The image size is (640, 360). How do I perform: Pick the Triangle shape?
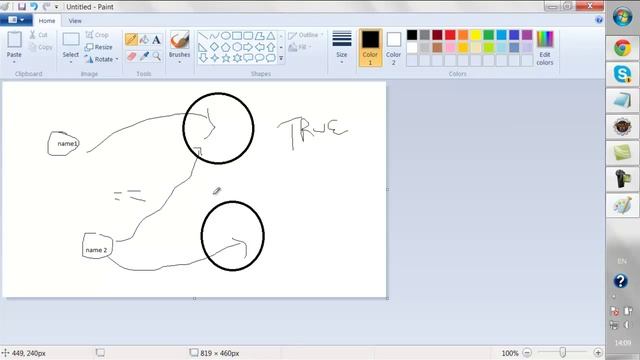point(271,36)
